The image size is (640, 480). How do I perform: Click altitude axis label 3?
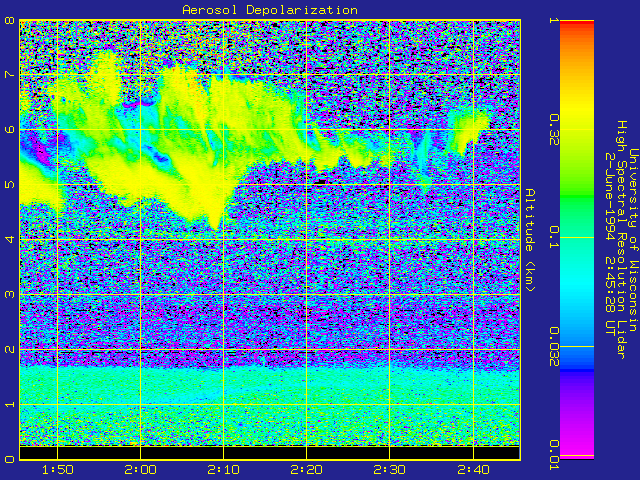[x=10, y=294]
